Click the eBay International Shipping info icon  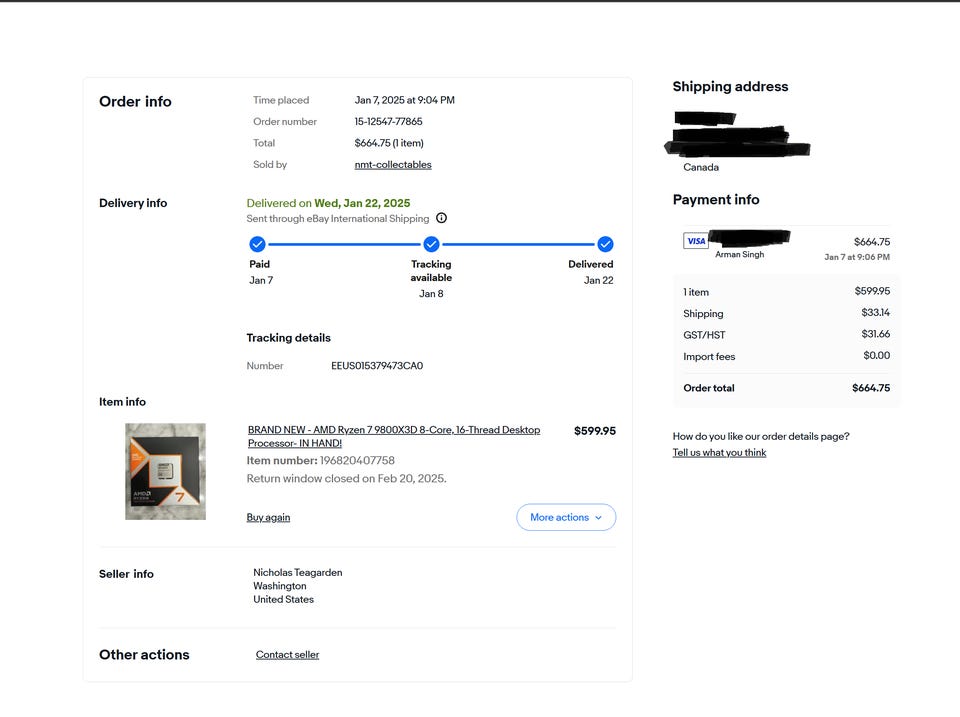click(x=441, y=218)
